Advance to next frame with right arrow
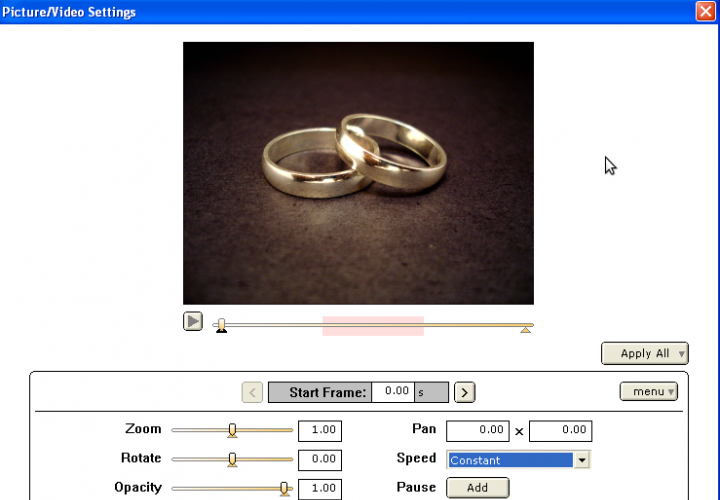 pyautogui.click(x=464, y=392)
